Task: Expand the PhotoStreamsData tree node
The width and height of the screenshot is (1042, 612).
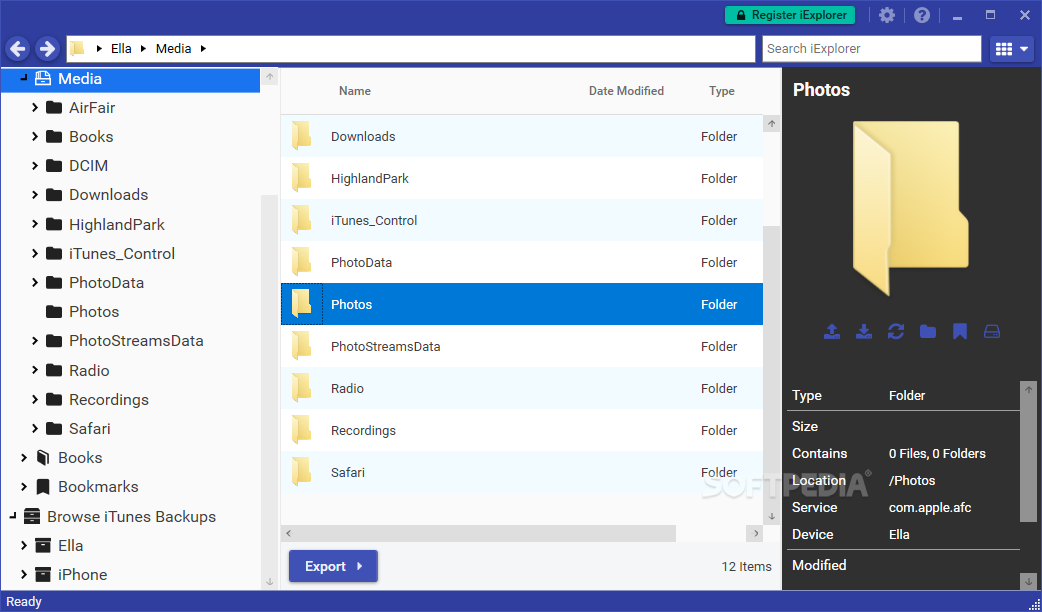Action: 35,341
